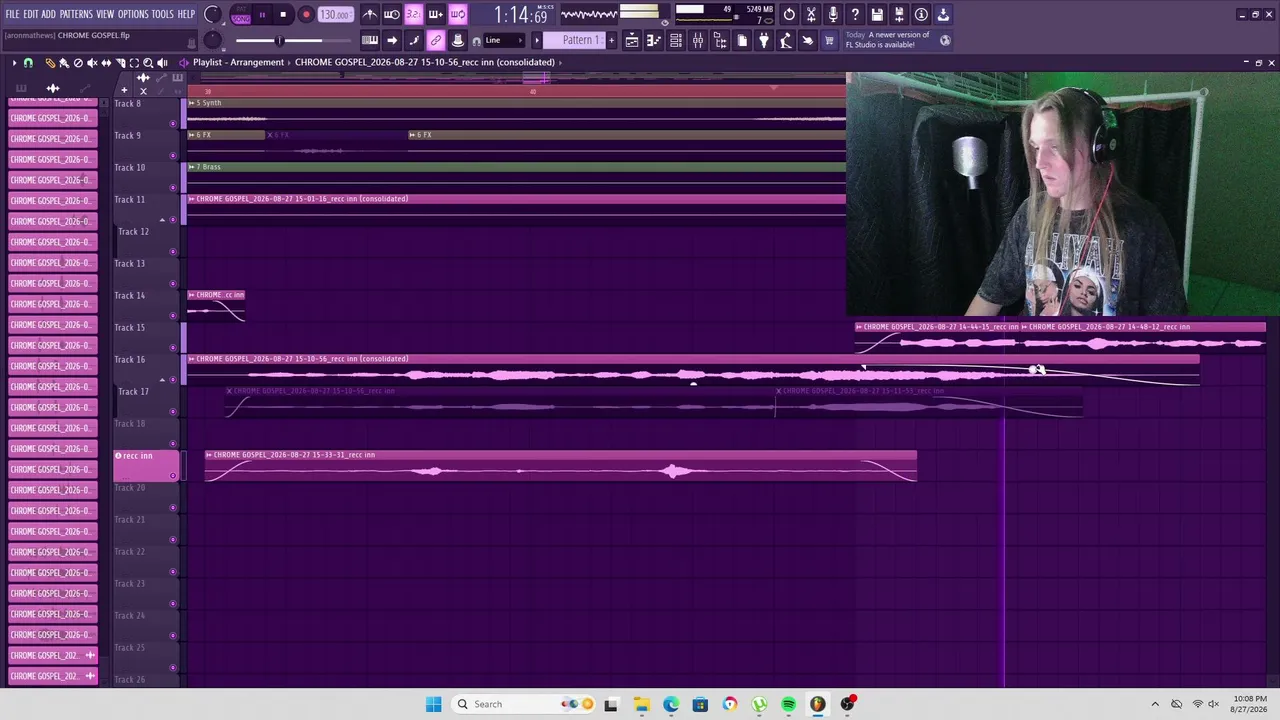This screenshot has height=720, width=1280.
Task: Open the 5 Synth clip menu arrow
Action: 191,103
